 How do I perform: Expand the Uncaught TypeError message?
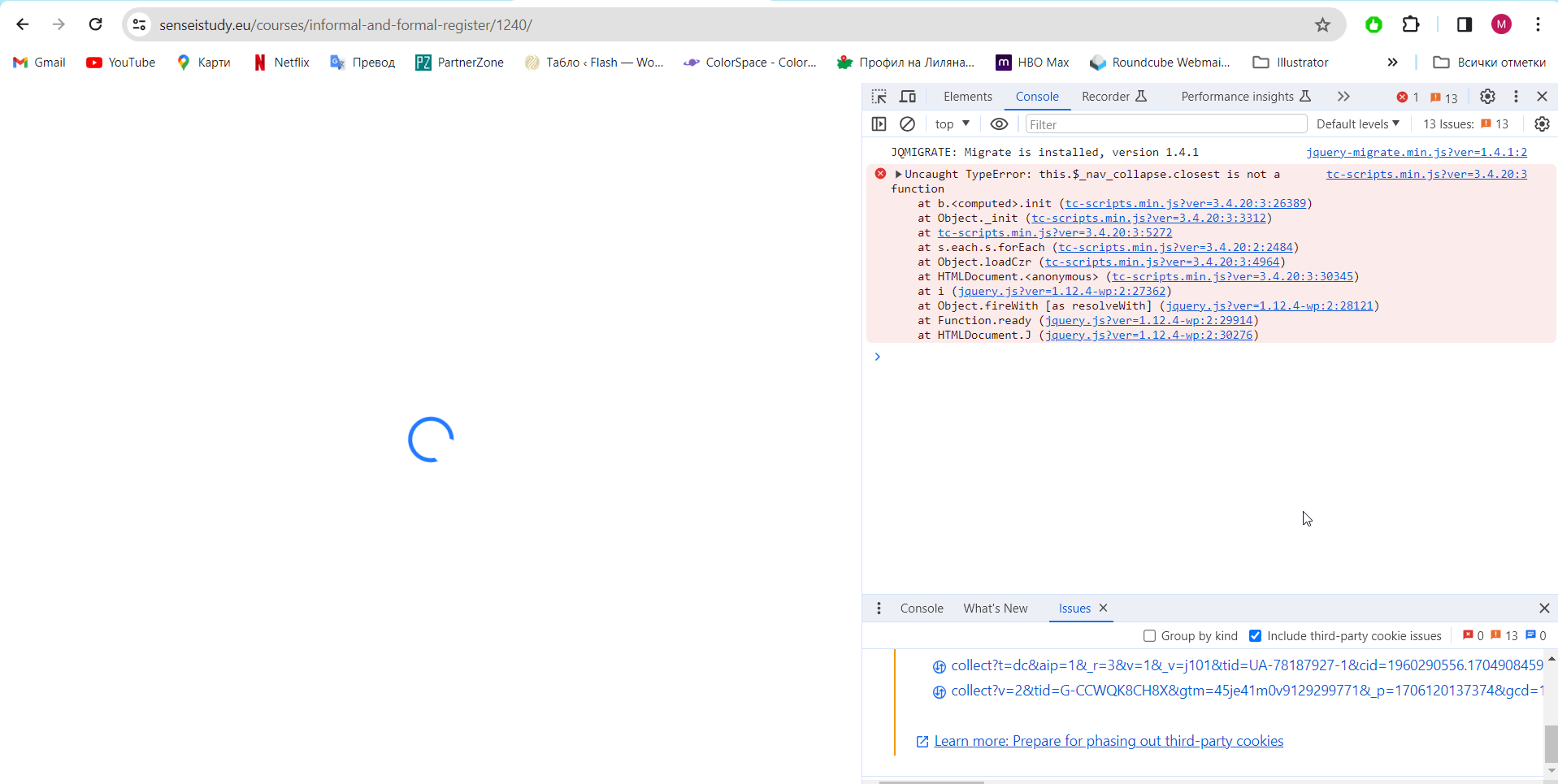pyautogui.click(x=898, y=174)
